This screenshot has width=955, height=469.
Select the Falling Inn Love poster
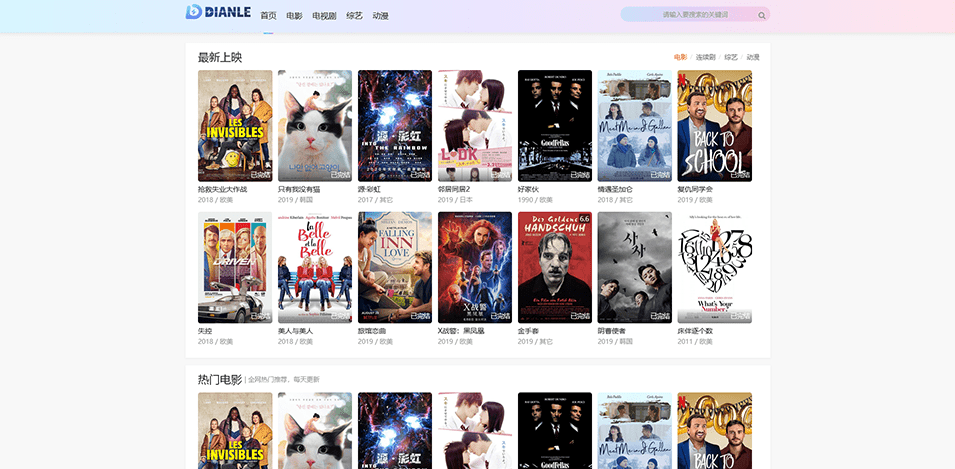pos(395,267)
